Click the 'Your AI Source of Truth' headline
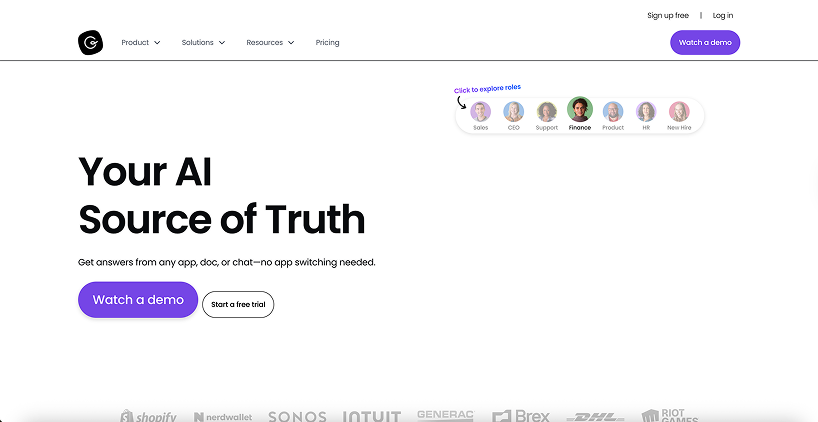This screenshot has width=818, height=422. (x=222, y=195)
